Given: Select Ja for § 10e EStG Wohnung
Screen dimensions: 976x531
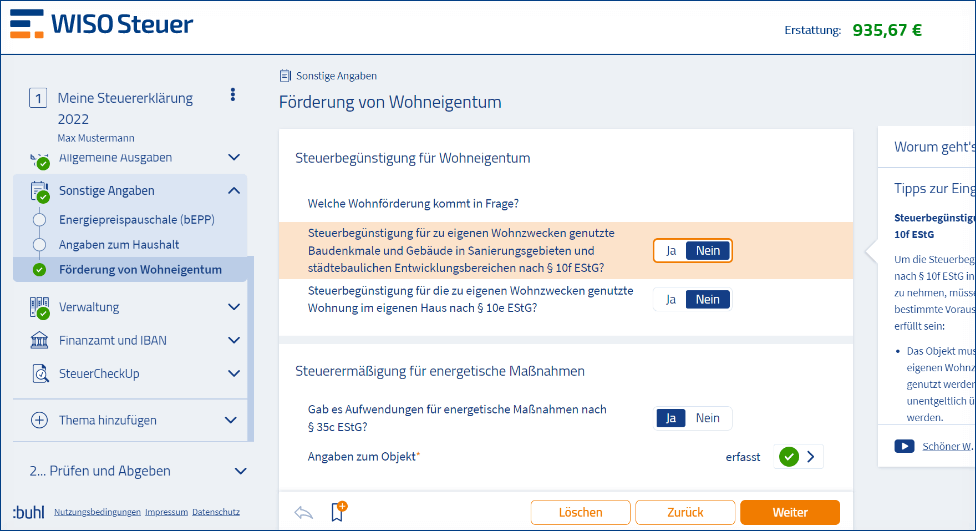Looking at the screenshot, I should (671, 299).
